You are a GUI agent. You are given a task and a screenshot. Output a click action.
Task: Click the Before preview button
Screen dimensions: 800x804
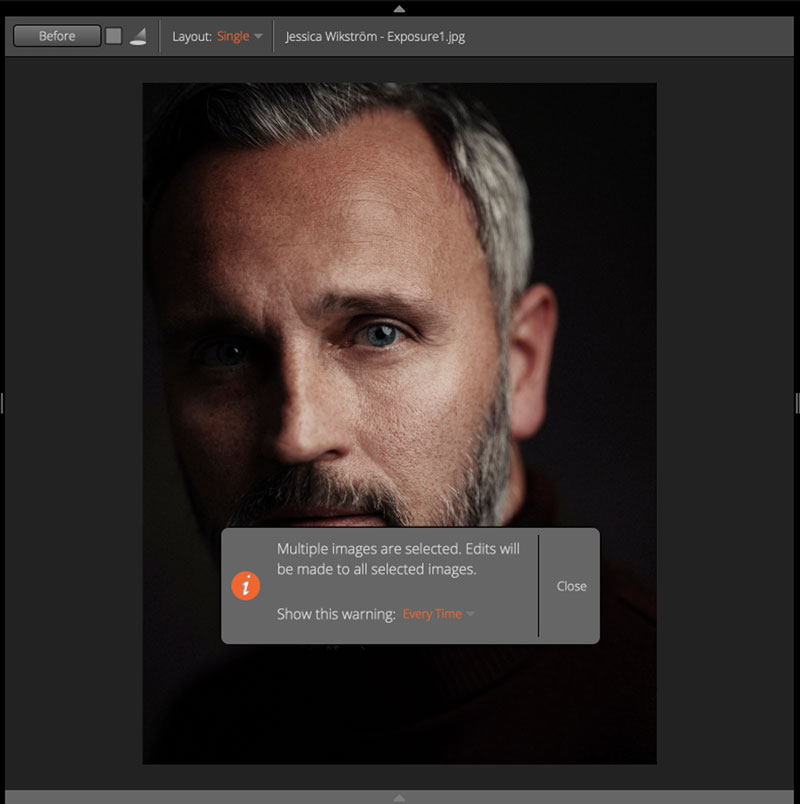(x=57, y=36)
